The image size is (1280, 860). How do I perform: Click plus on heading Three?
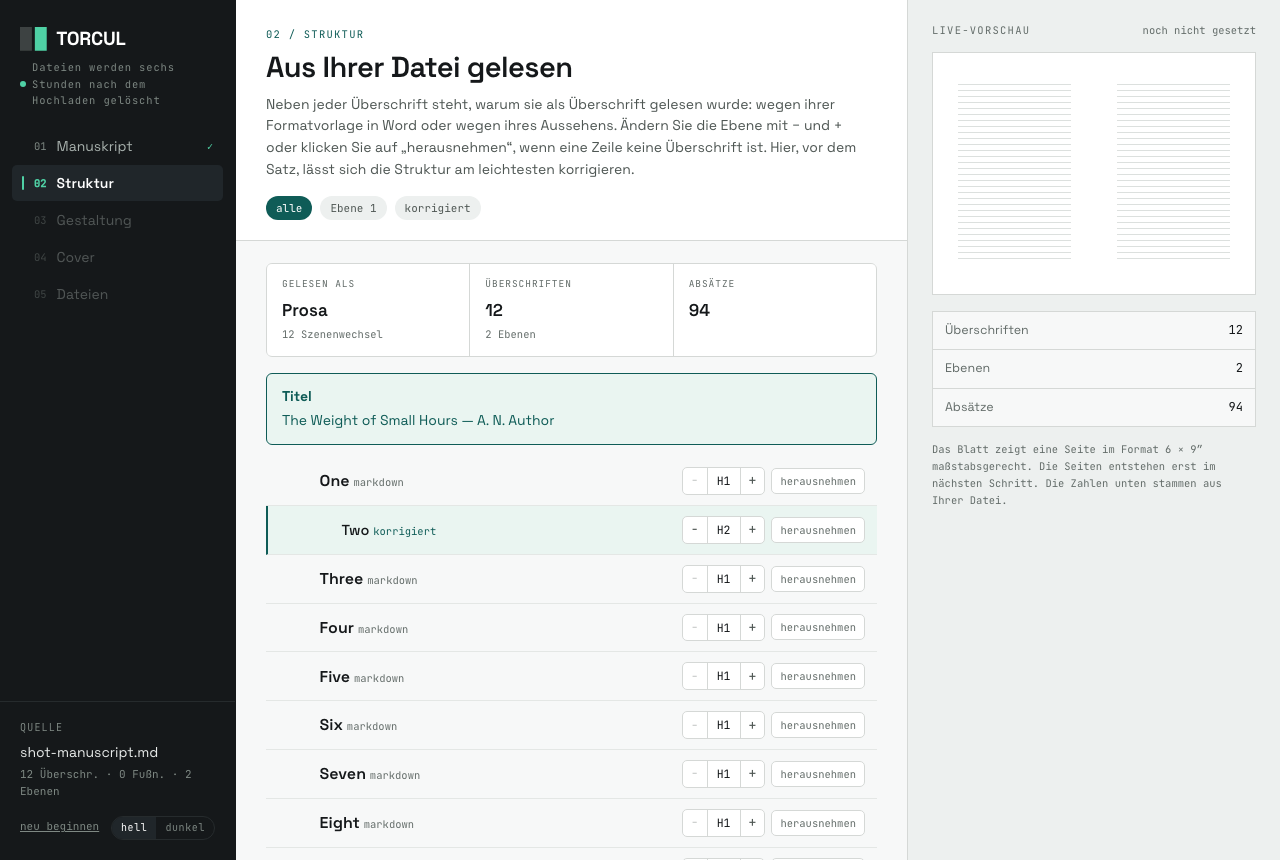pos(752,579)
